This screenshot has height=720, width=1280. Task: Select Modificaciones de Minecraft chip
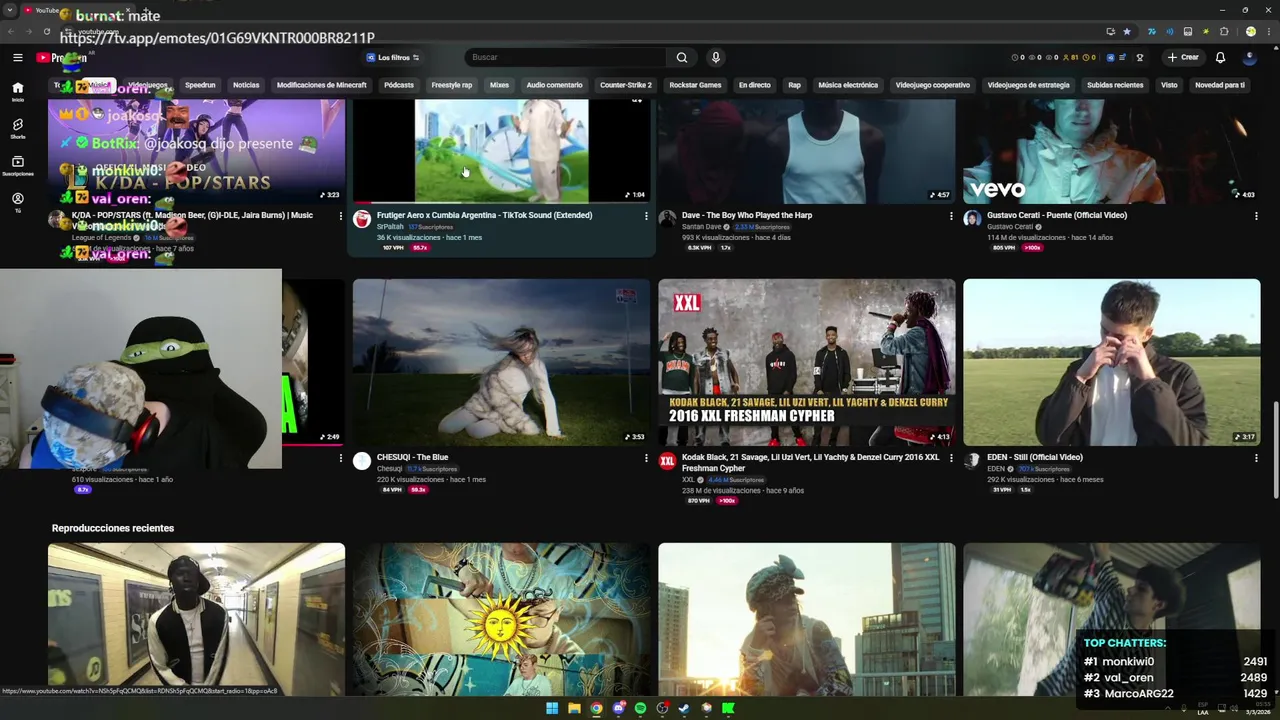tap(321, 85)
